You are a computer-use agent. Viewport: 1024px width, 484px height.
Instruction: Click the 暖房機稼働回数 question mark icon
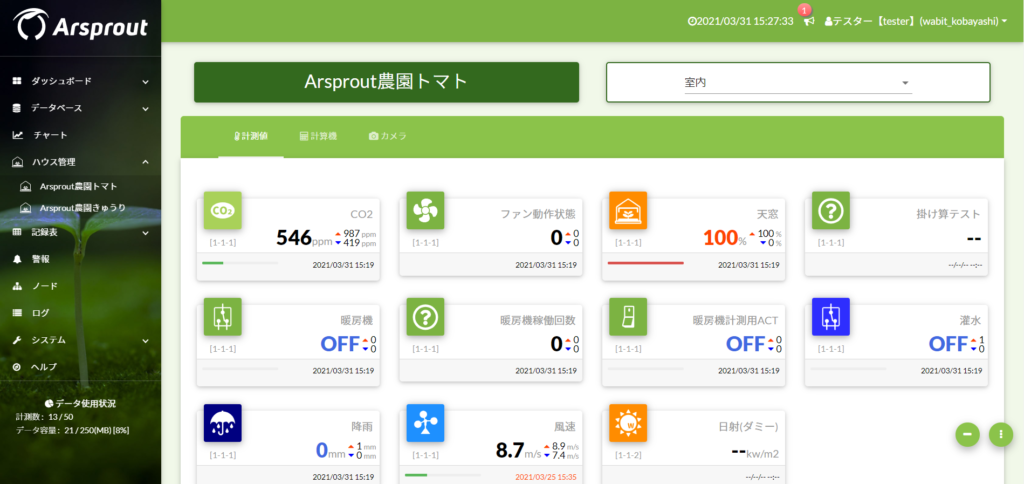pyautogui.click(x=425, y=317)
